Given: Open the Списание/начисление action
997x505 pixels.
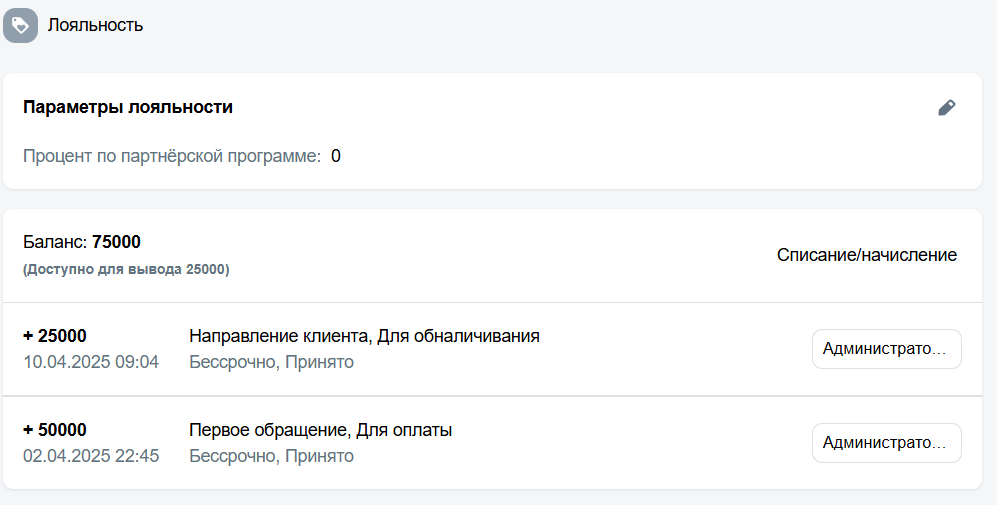Looking at the screenshot, I should click(867, 255).
